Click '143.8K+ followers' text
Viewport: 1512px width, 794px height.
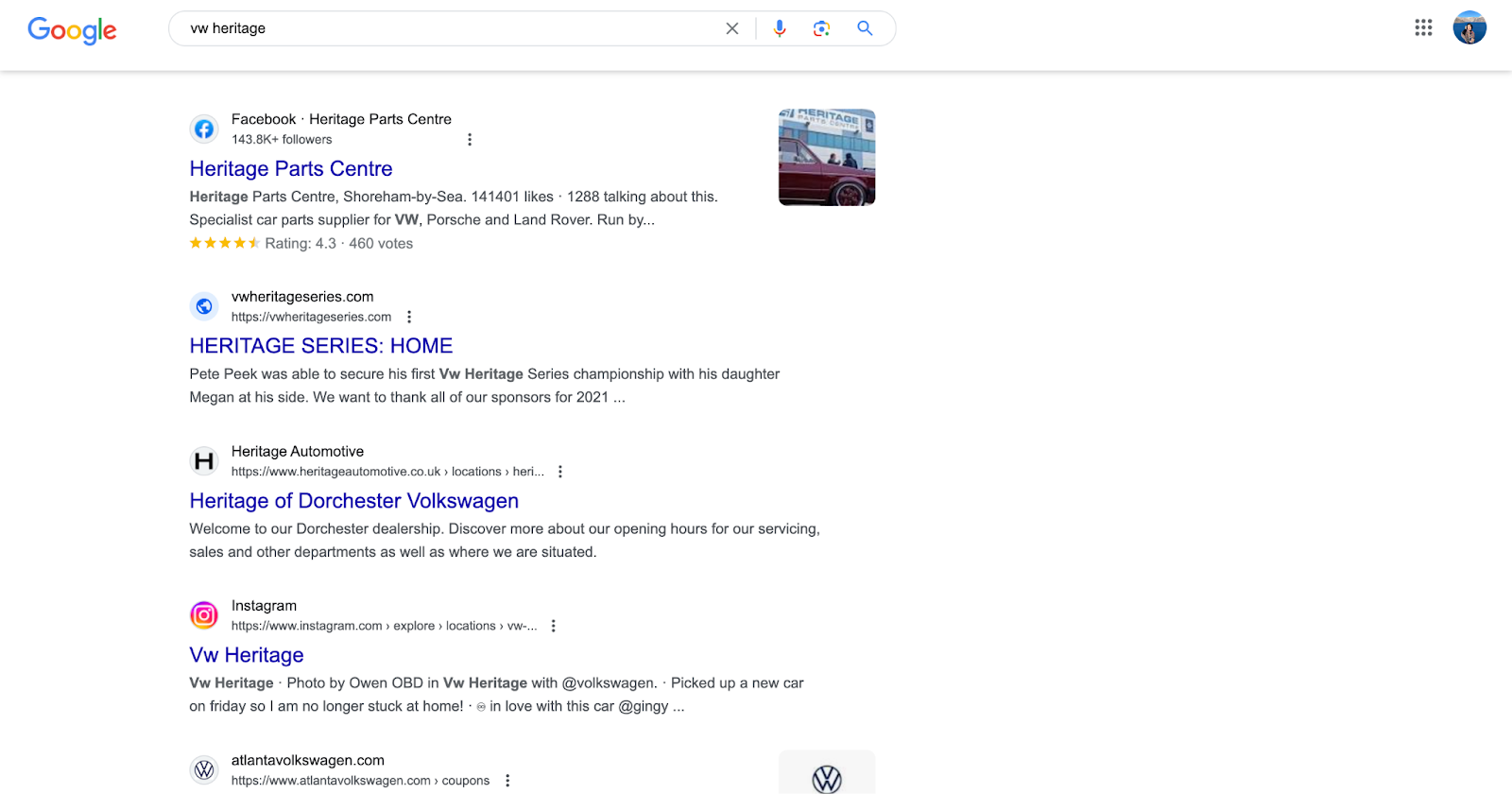pyautogui.click(x=282, y=140)
